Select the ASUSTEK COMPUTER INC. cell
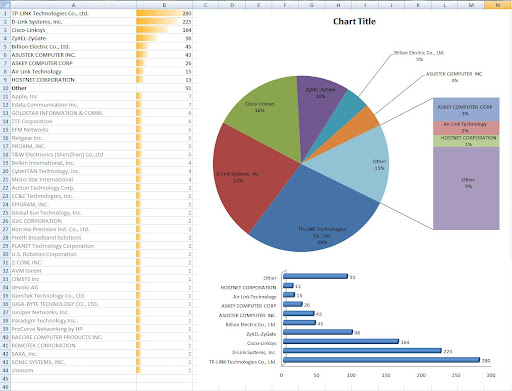 tap(73, 55)
